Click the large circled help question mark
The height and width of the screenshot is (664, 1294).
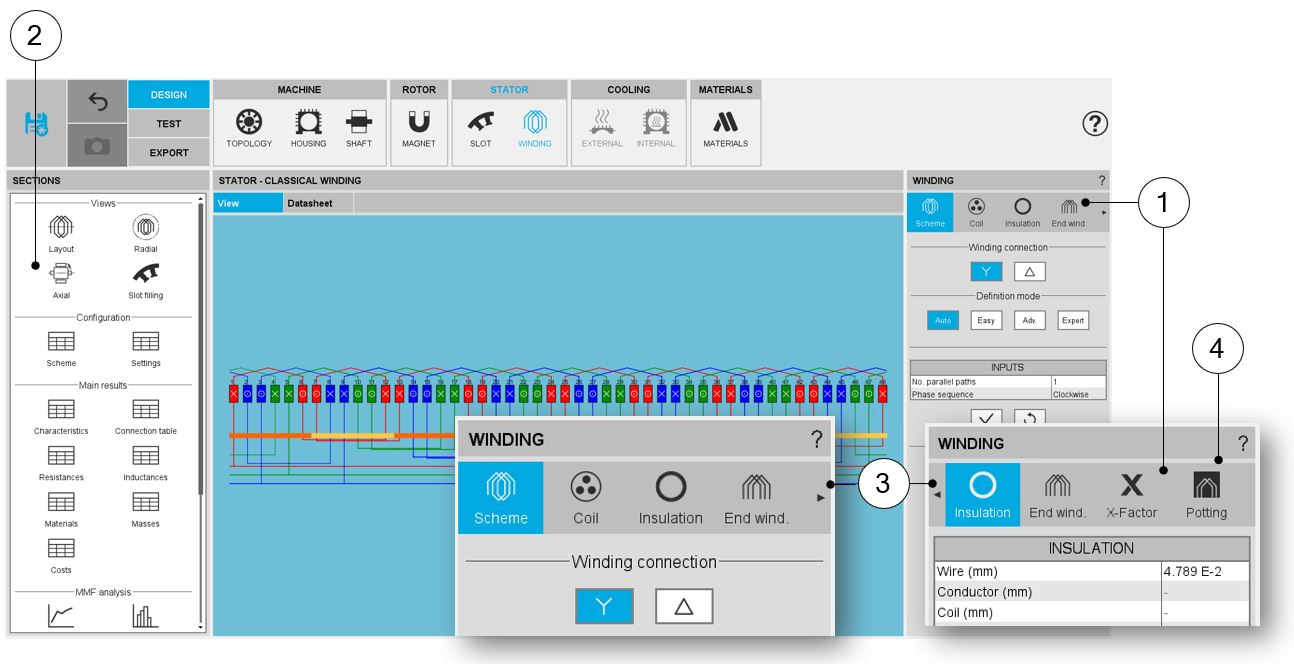(1095, 124)
